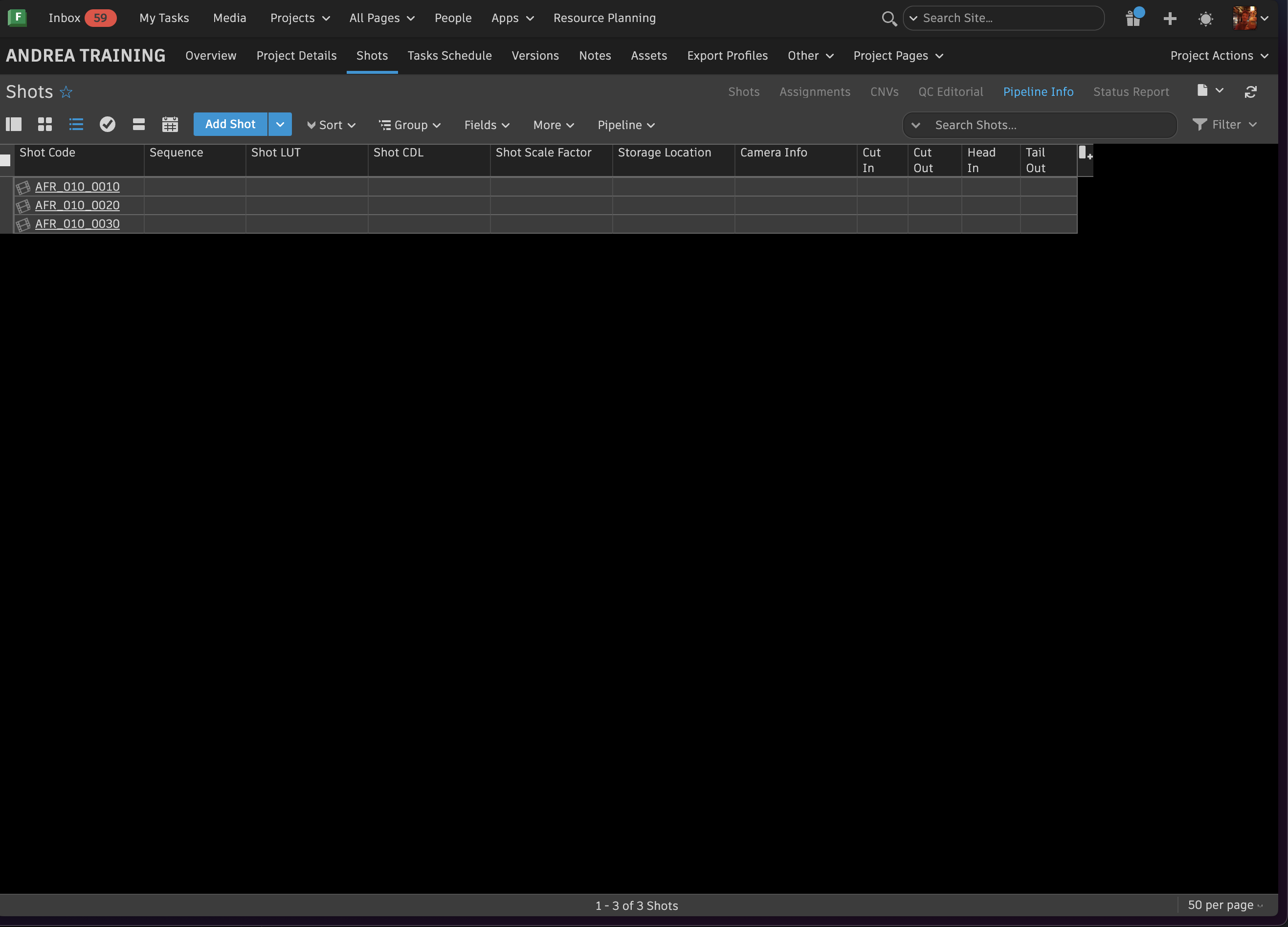Expand the Fields dropdown
Image resolution: width=1288 pixels, height=927 pixels.
pyautogui.click(x=487, y=125)
